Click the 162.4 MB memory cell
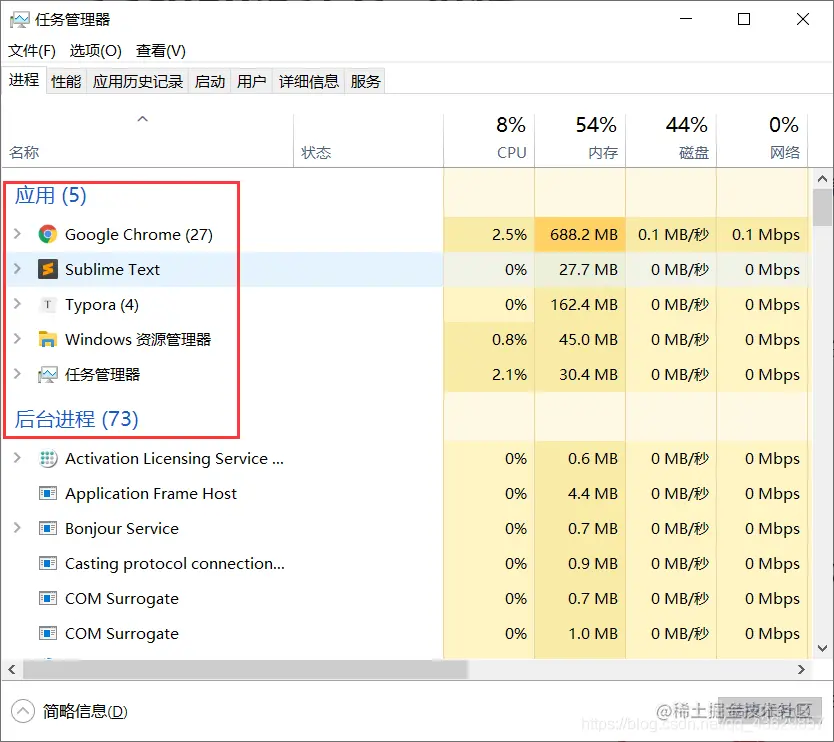Viewport: 834px width, 742px height. pyautogui.click(x=580, y=305)
